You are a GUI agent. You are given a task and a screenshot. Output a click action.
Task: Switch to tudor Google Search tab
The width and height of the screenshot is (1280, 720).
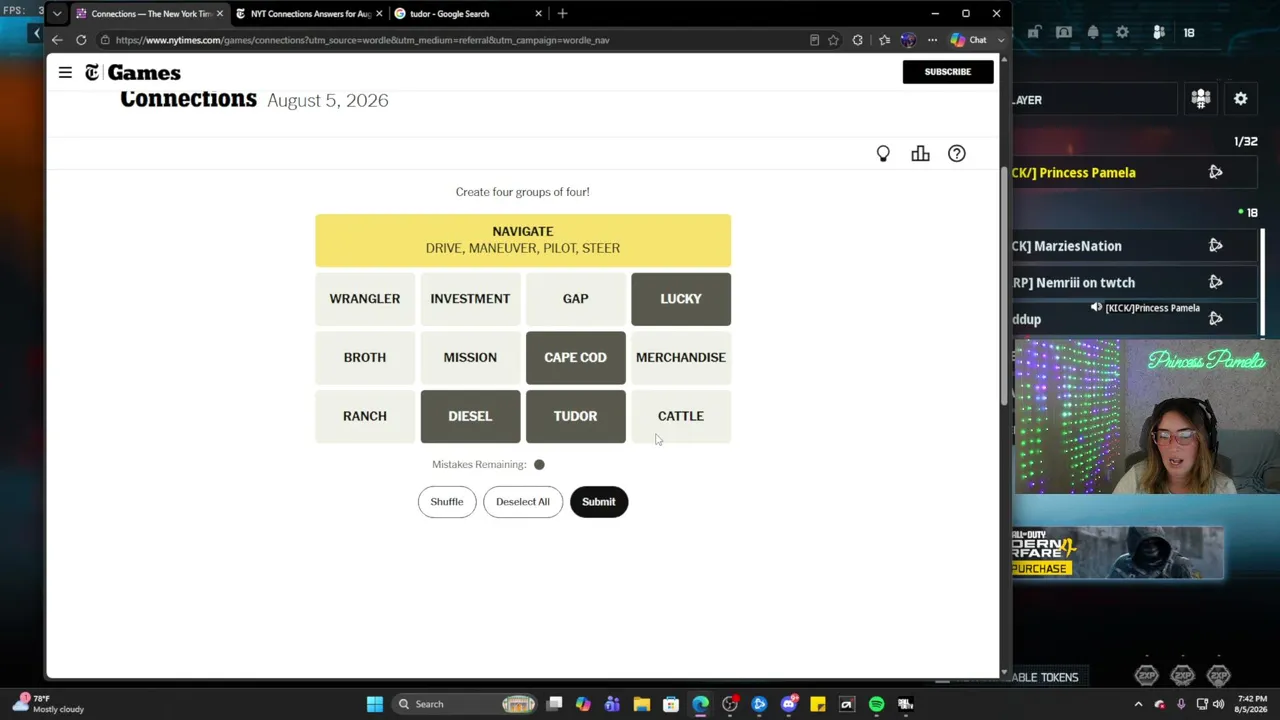(x=469, y=14)
